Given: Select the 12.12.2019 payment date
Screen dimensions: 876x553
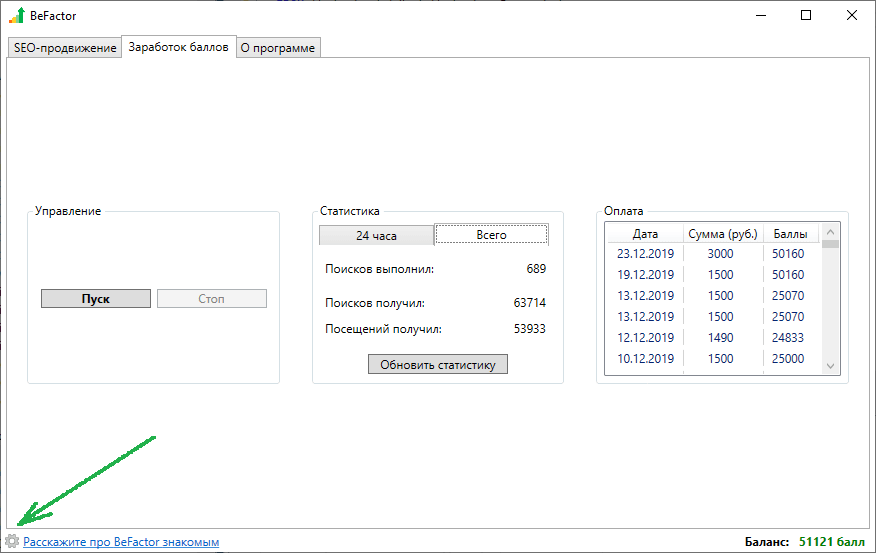Looking at the screenshot, I should 645,337.
